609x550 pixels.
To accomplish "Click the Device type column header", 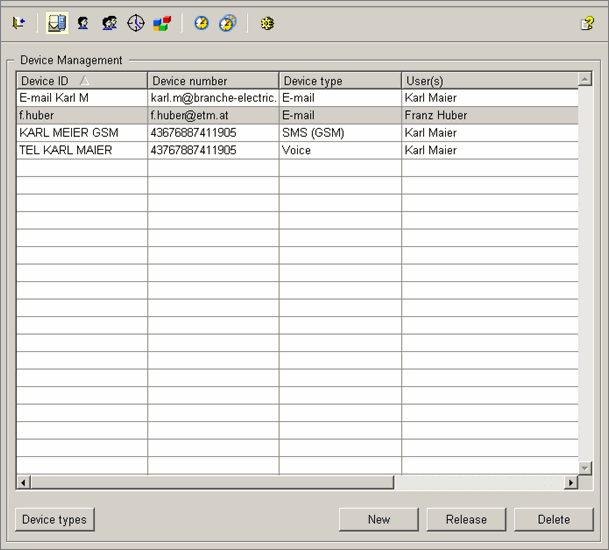I will pyautogui.click(x=340, y=80).
